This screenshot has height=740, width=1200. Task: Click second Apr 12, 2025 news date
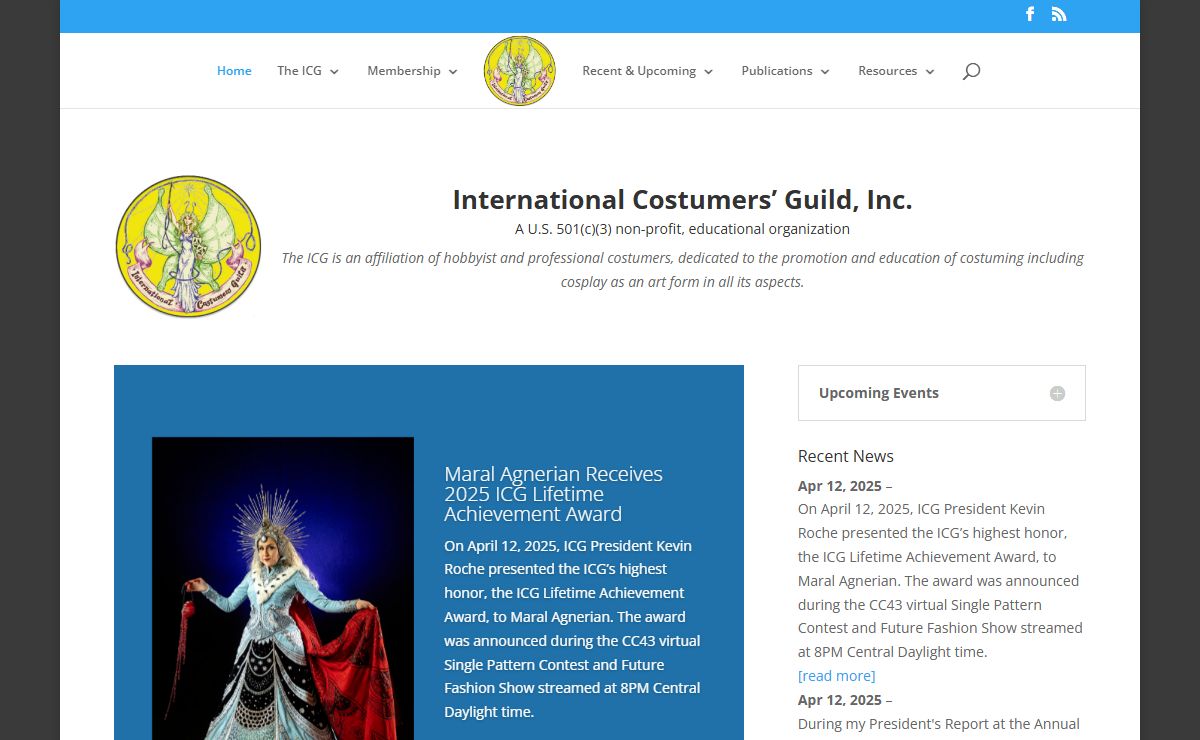click(x=840, y=700)
